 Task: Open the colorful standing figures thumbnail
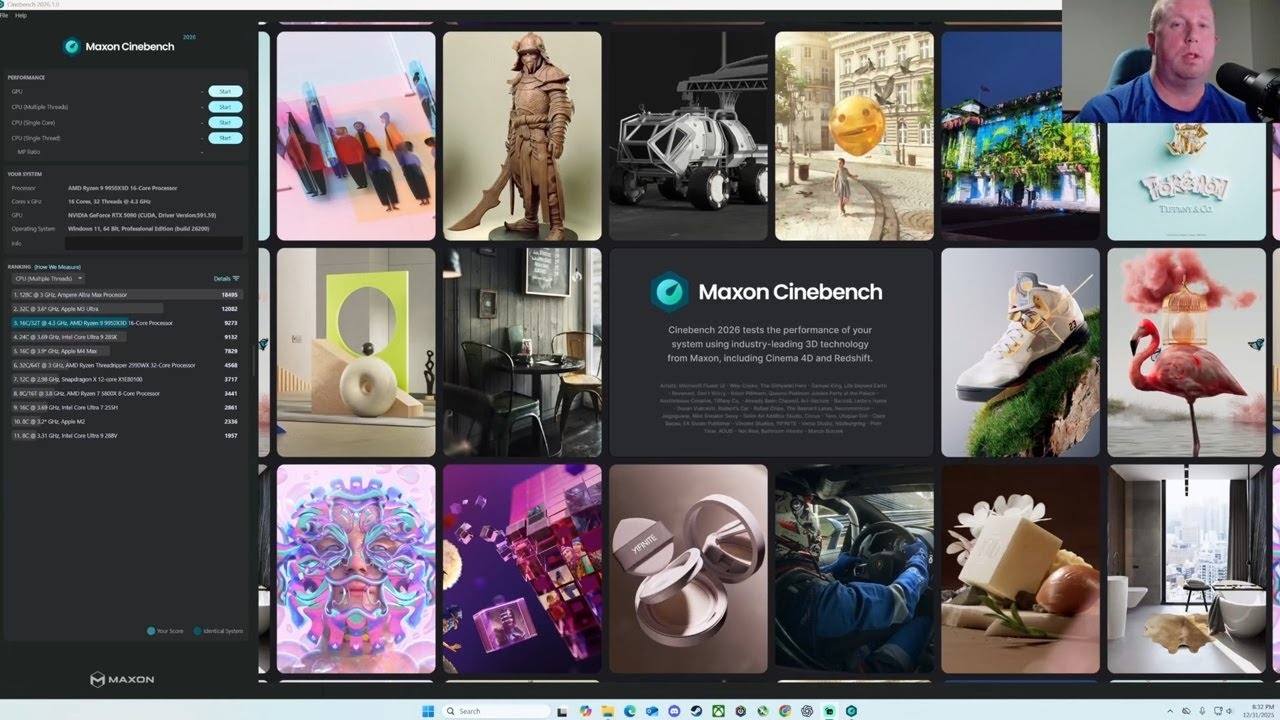click(356, 136)
